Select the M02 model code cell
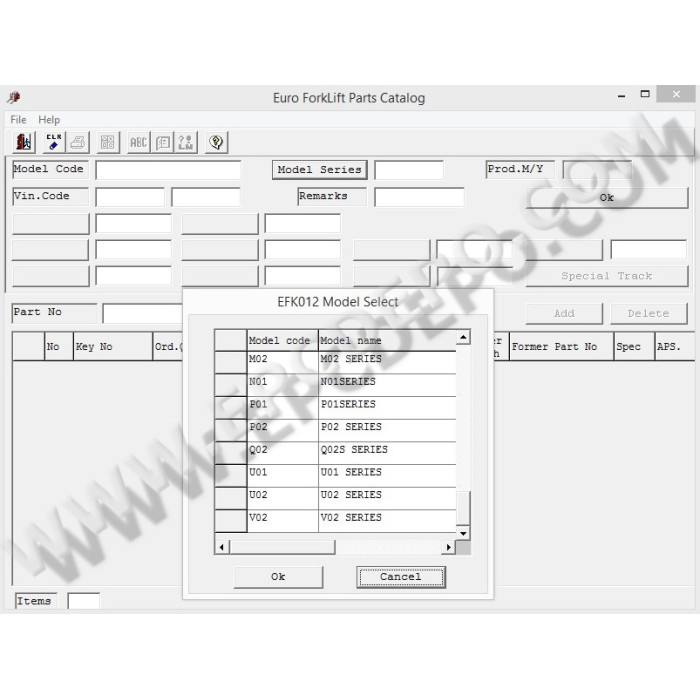700x700 pixels. (283, 362)
